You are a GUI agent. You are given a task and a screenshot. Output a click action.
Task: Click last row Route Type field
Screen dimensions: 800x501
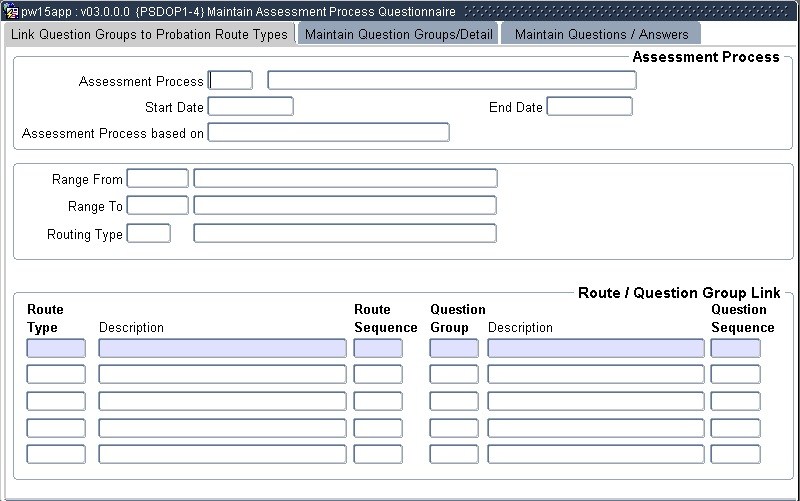(56, 454)
